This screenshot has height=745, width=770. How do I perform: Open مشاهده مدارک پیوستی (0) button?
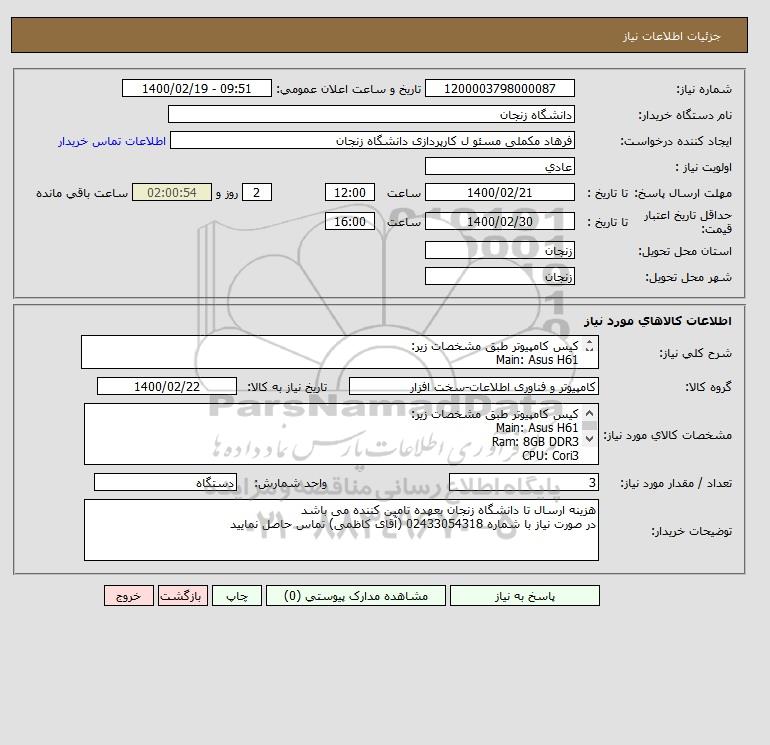[x=356, y=596]
